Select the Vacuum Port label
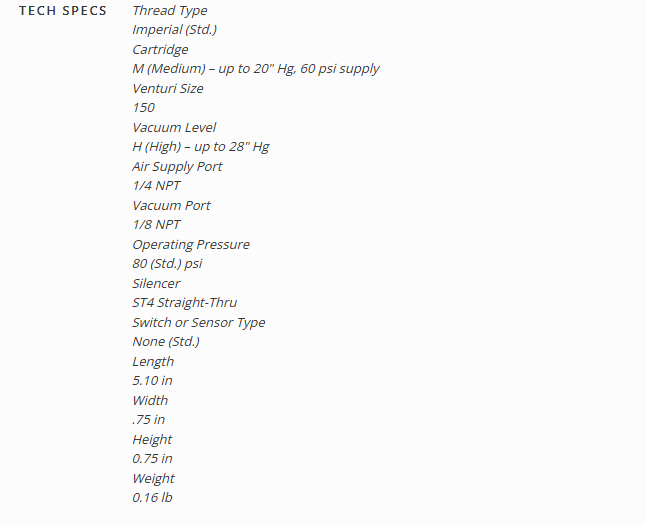Screen dimensions: 646x526 pos(171,206)
